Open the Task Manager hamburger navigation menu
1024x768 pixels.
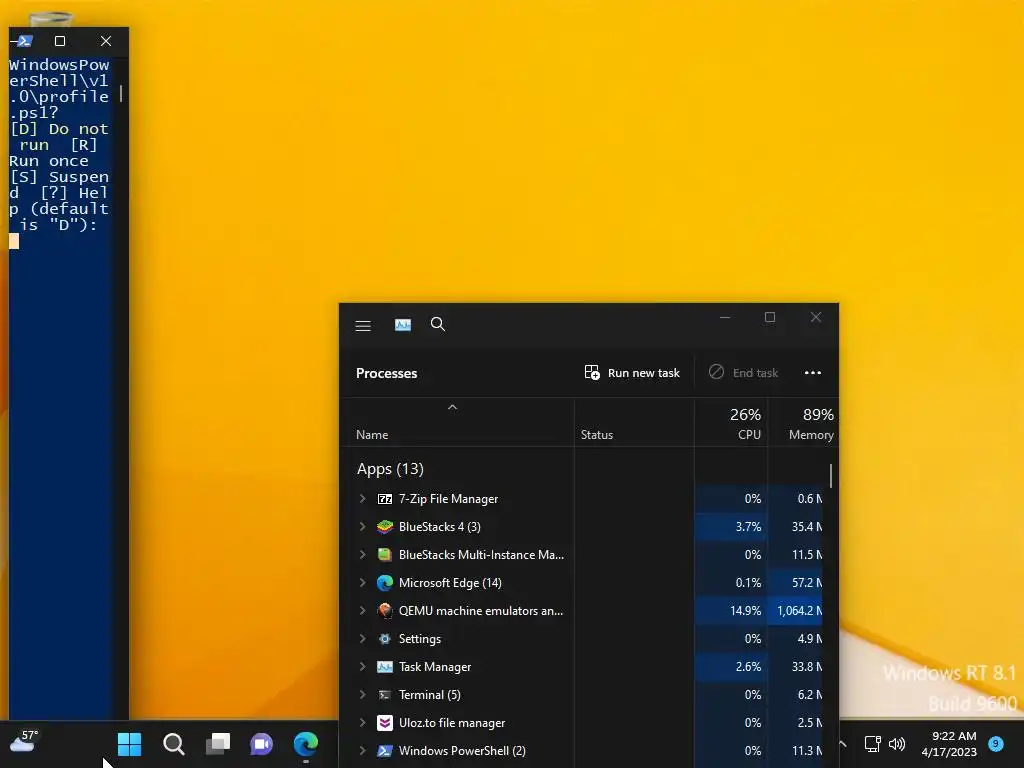point(363,325)
